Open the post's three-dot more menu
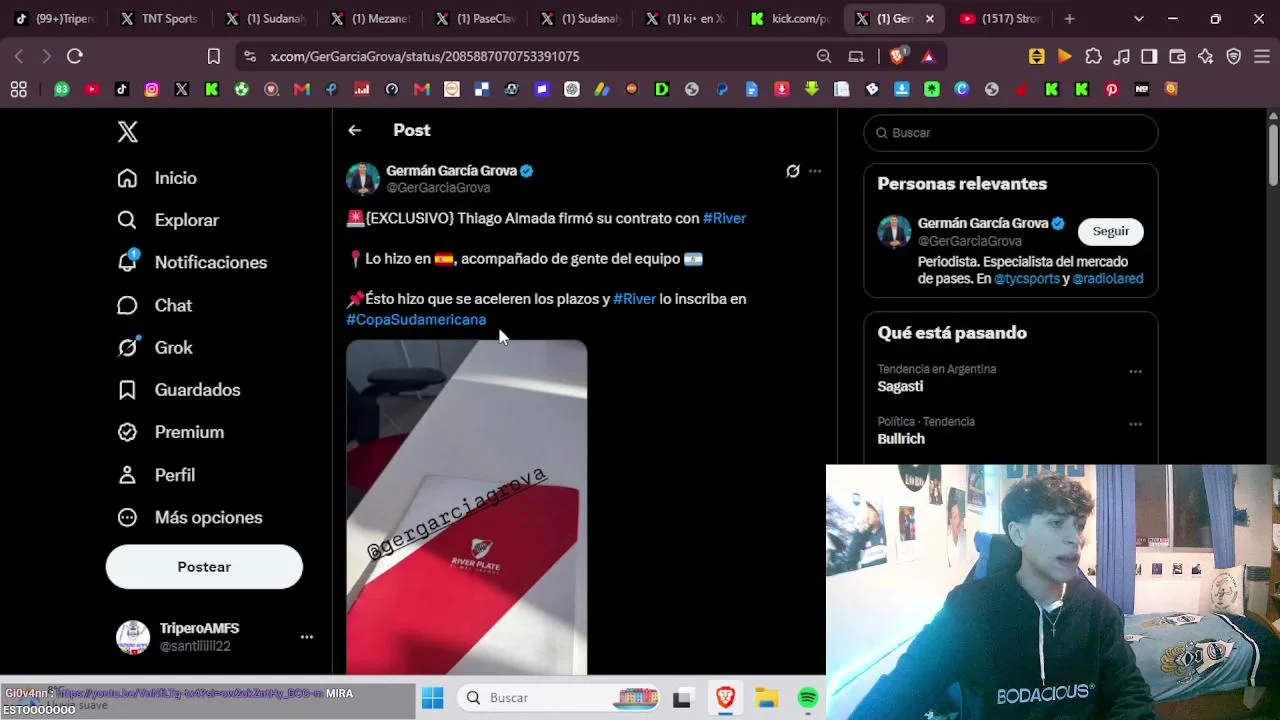1280x720 pixels. click(815, 171)
